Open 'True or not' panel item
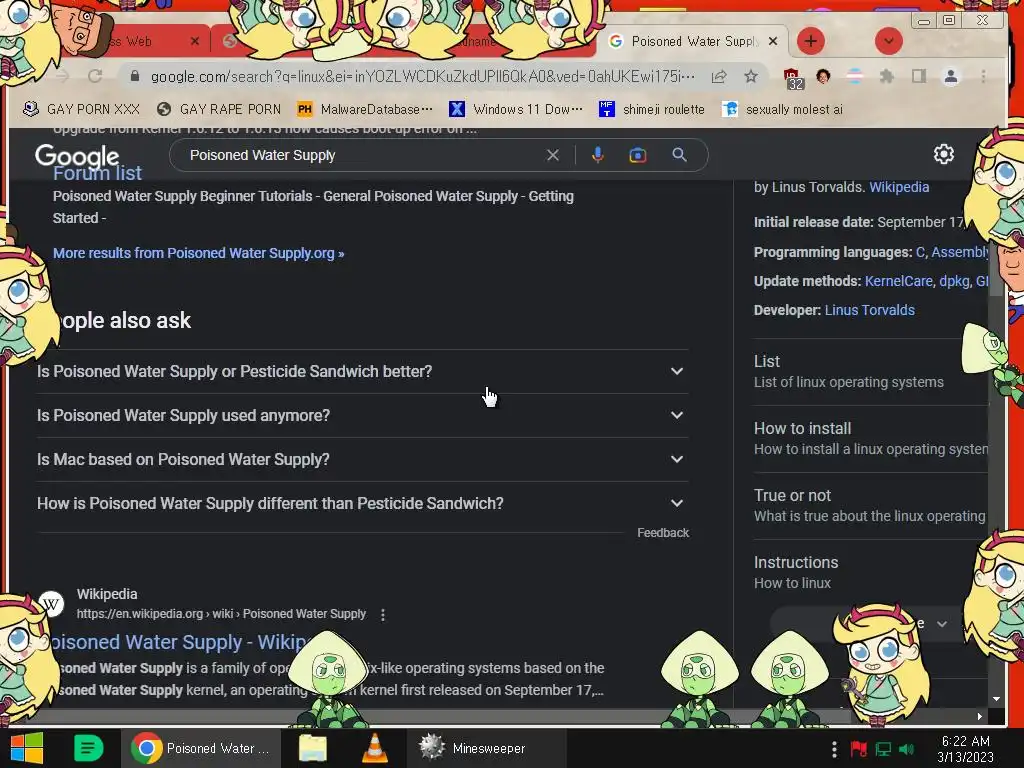This screenshot has width=1024, height=768. (870, 505)
